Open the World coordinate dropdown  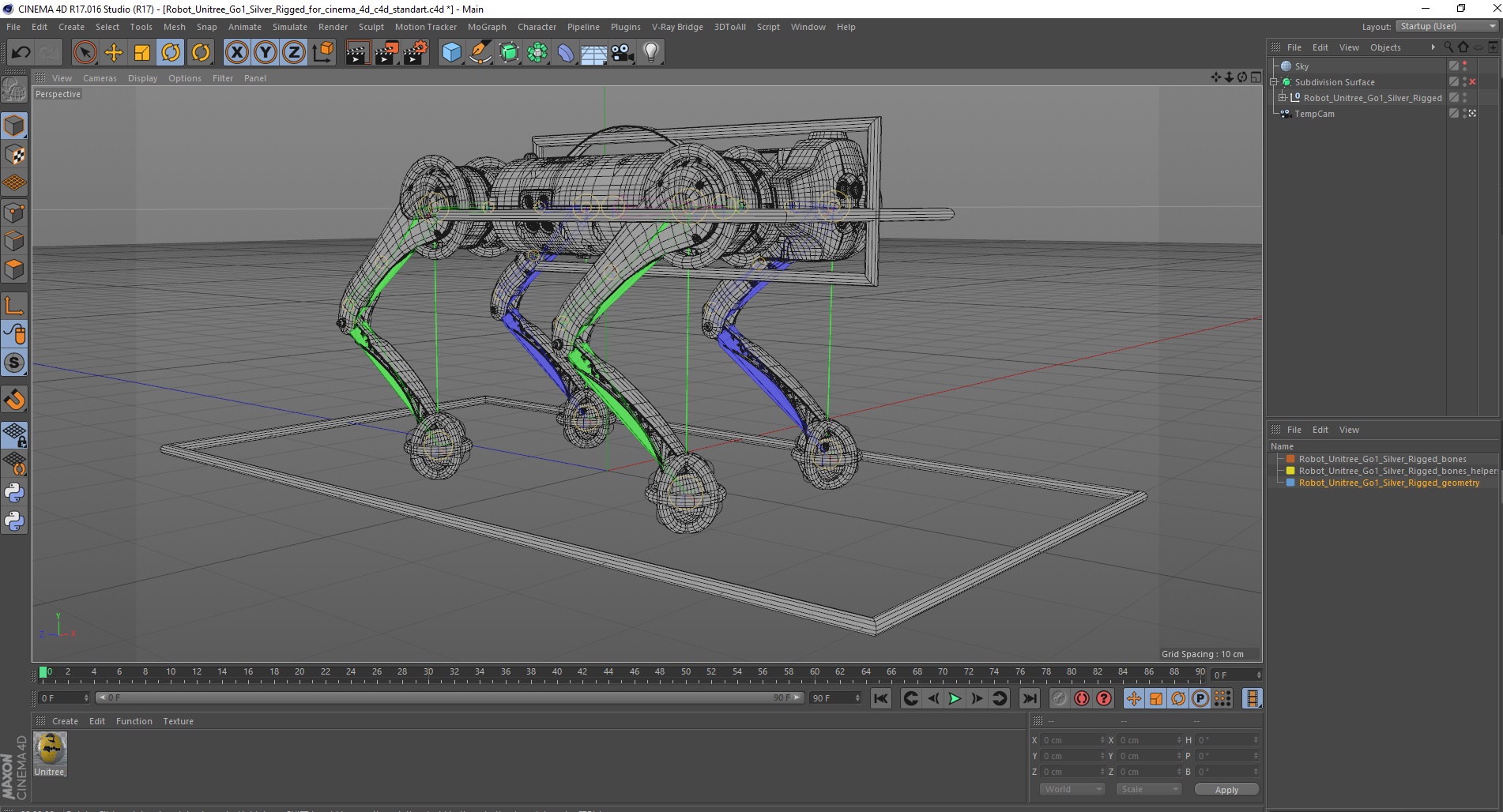pos(1072,790)
